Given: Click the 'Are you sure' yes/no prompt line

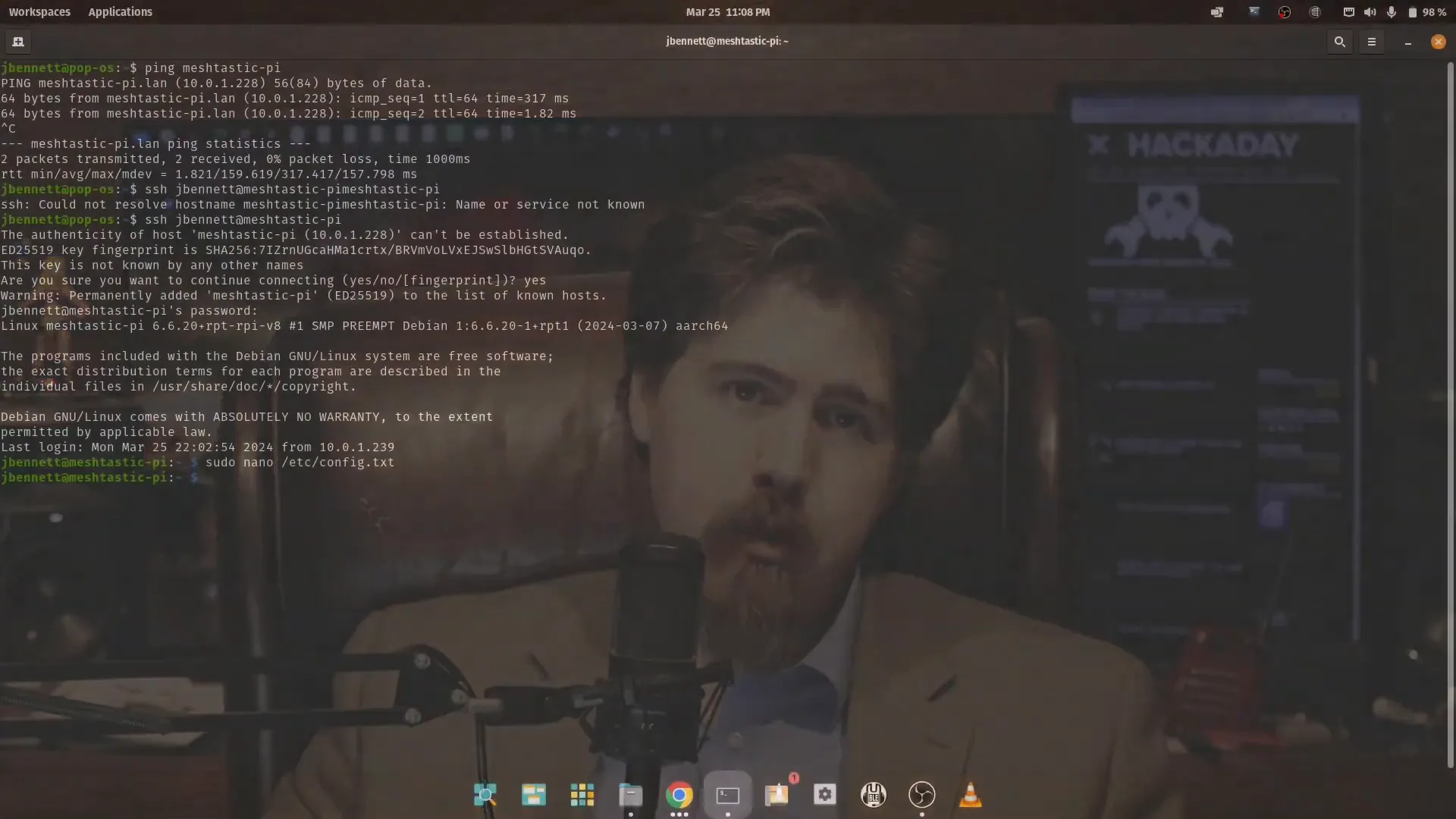Looking at the screenshot, I should pos(273,281).
